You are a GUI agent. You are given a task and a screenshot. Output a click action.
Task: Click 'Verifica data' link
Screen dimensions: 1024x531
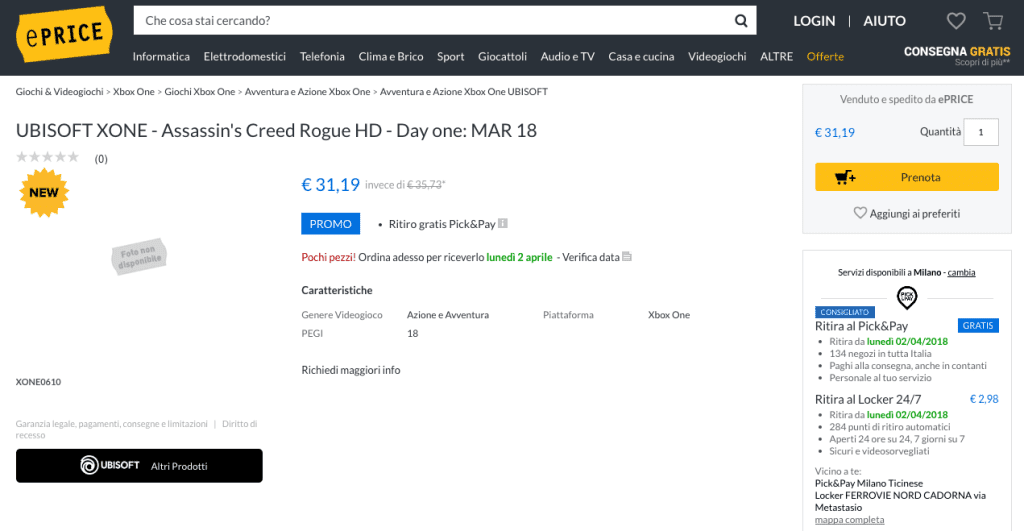pyautogui.click(x=591, y=257)
